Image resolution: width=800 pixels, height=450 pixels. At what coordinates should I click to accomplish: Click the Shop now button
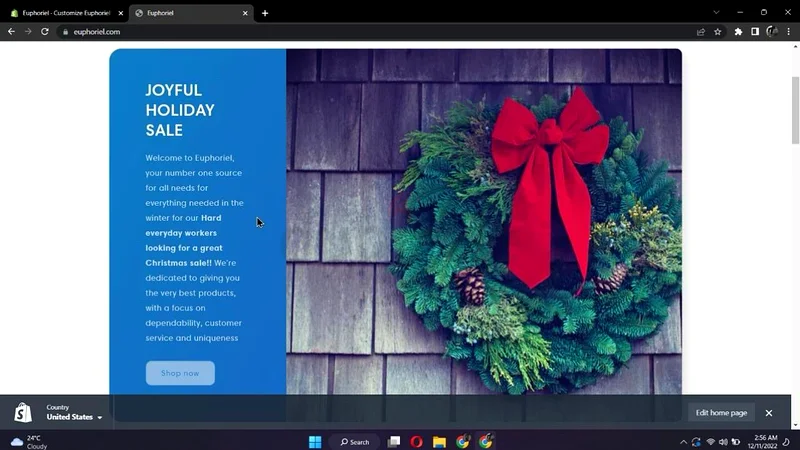180,373
